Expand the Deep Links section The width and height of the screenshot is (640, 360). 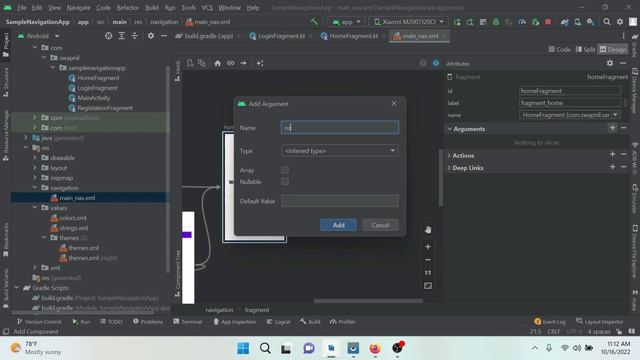tap(449, 168)
